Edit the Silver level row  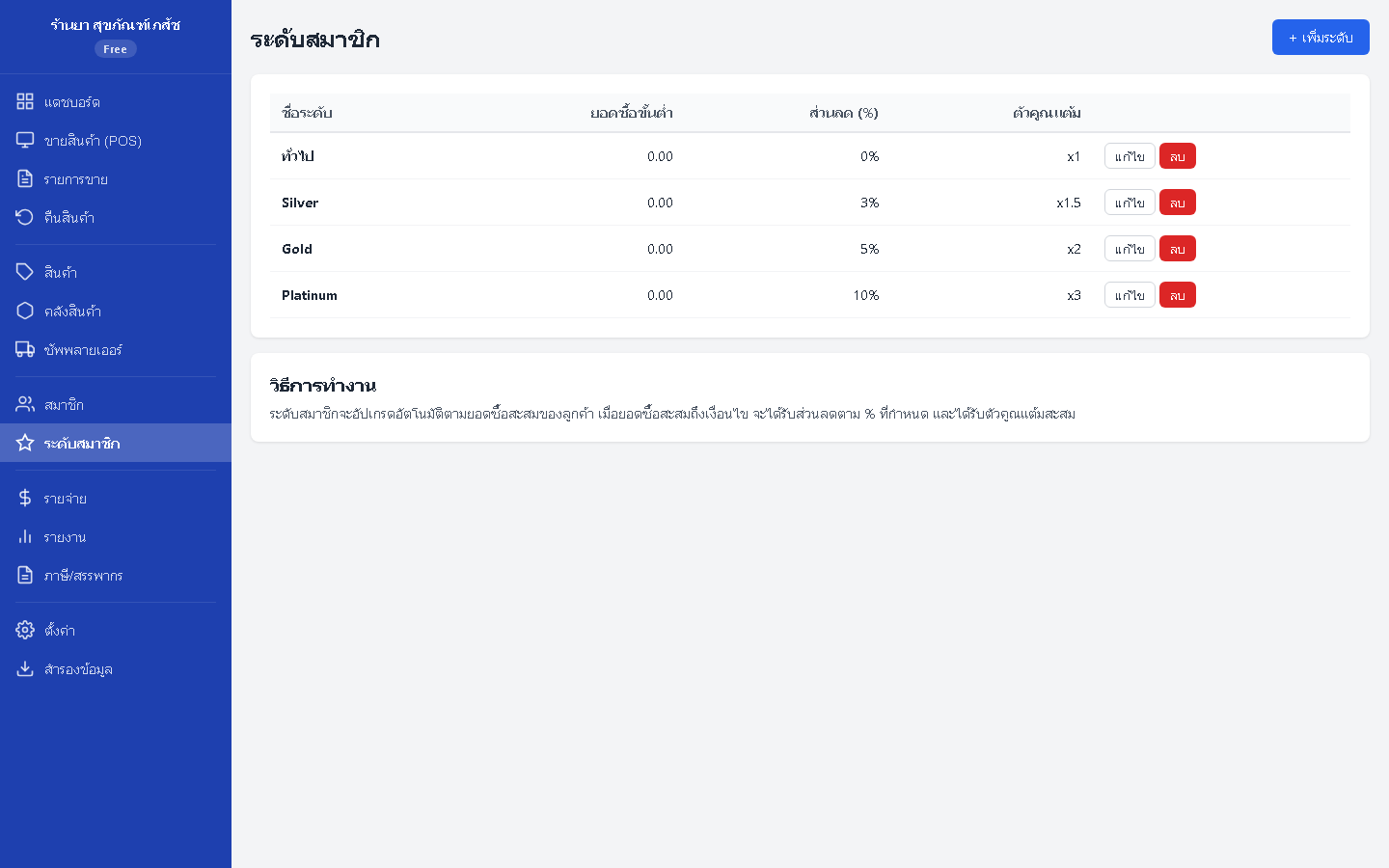[1130, 203]
